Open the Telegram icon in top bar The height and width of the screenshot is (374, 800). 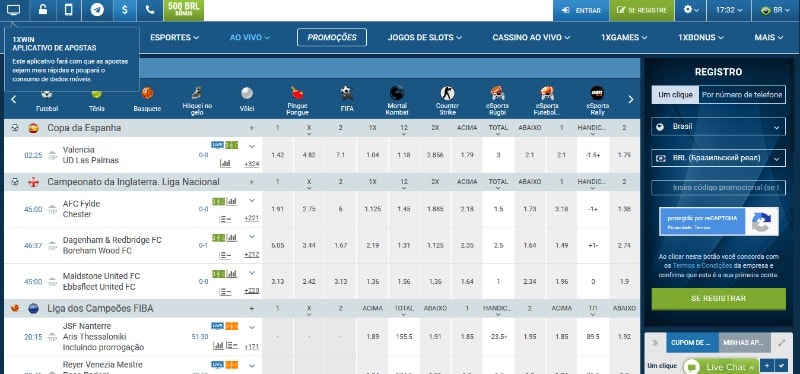coord(97,10)
